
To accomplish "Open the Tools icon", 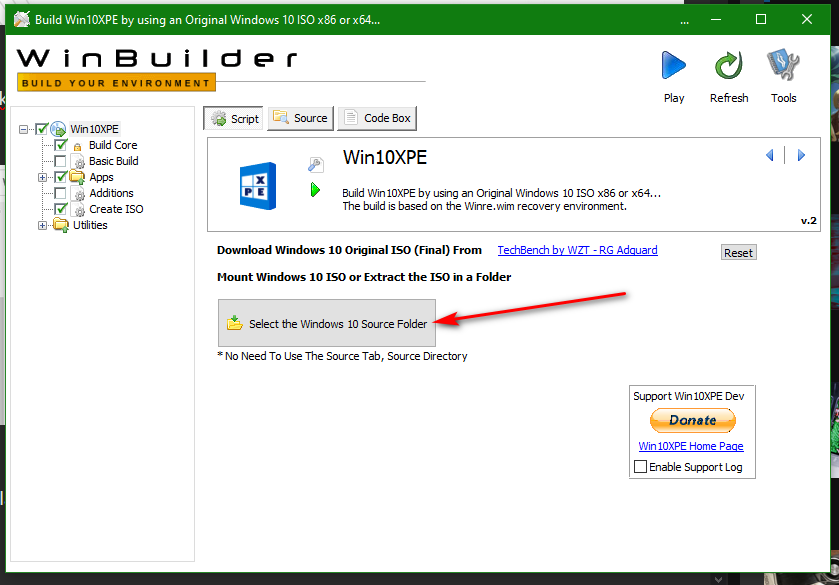I will 783,65.
